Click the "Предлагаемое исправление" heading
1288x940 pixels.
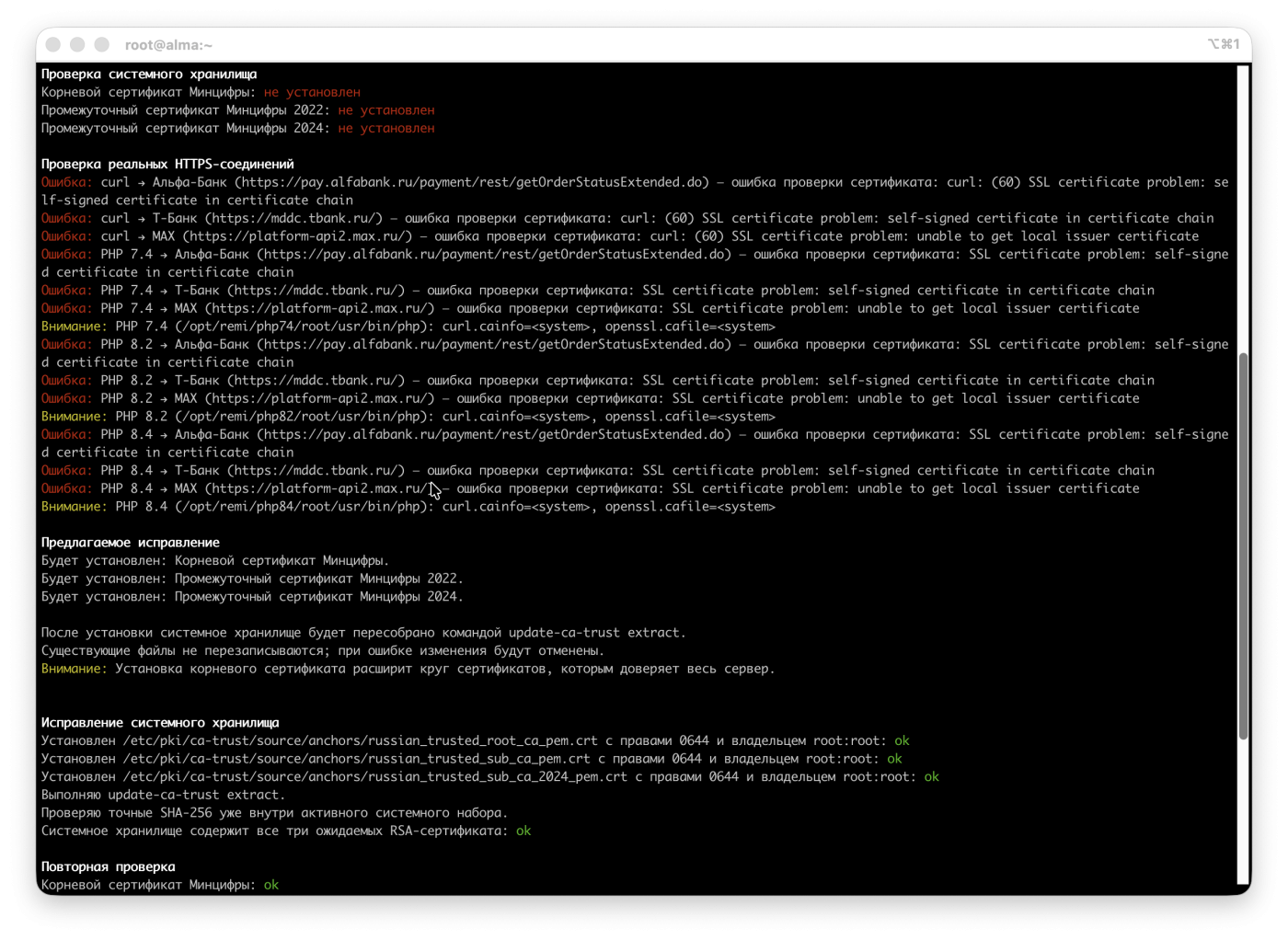pyautogui.click(x=131, y=543)
